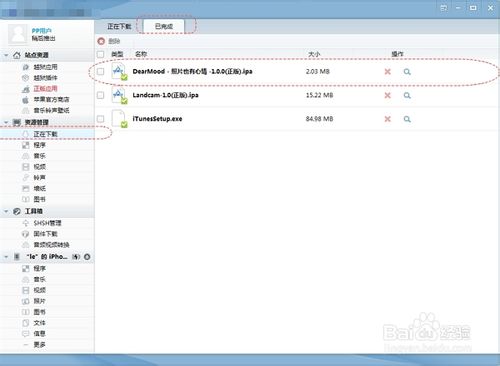Tick the Landcam ipa checkbox
Image resolution: width=500 pixels, height=366 pixels.
[100, 95]
